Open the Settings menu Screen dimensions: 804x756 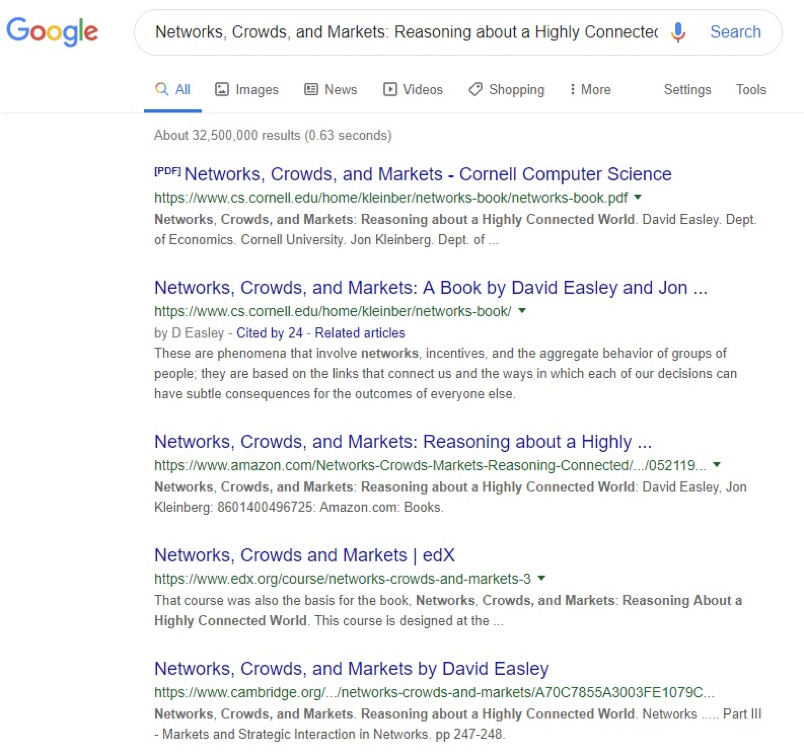(x=687, y=89)
